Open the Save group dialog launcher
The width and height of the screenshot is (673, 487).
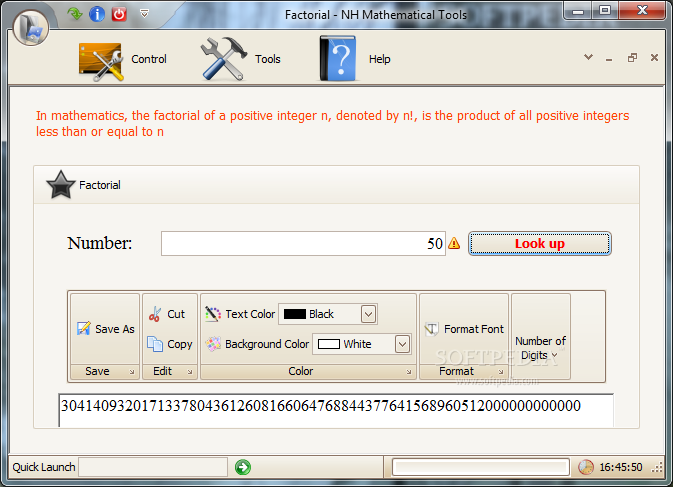point(132,372)
